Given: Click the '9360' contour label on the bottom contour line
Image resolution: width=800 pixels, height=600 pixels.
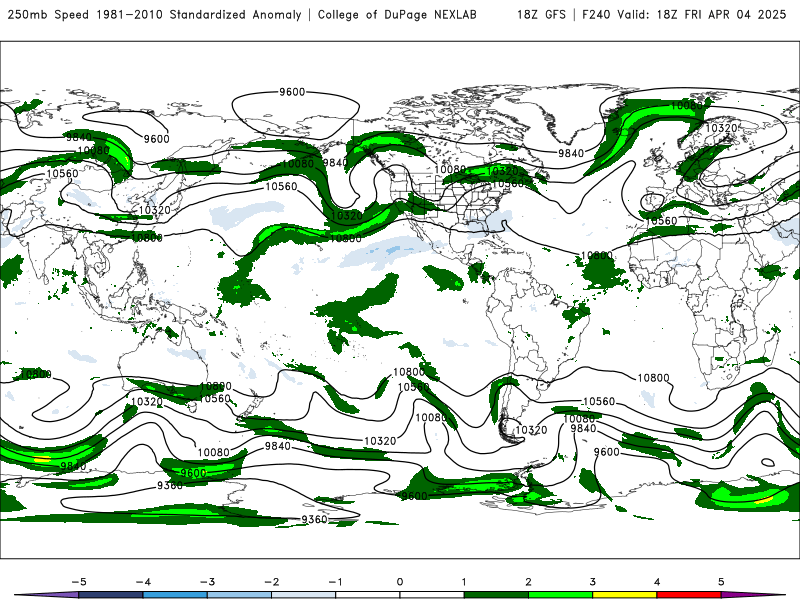Looking at the screenshot, I should click(314, 519).
